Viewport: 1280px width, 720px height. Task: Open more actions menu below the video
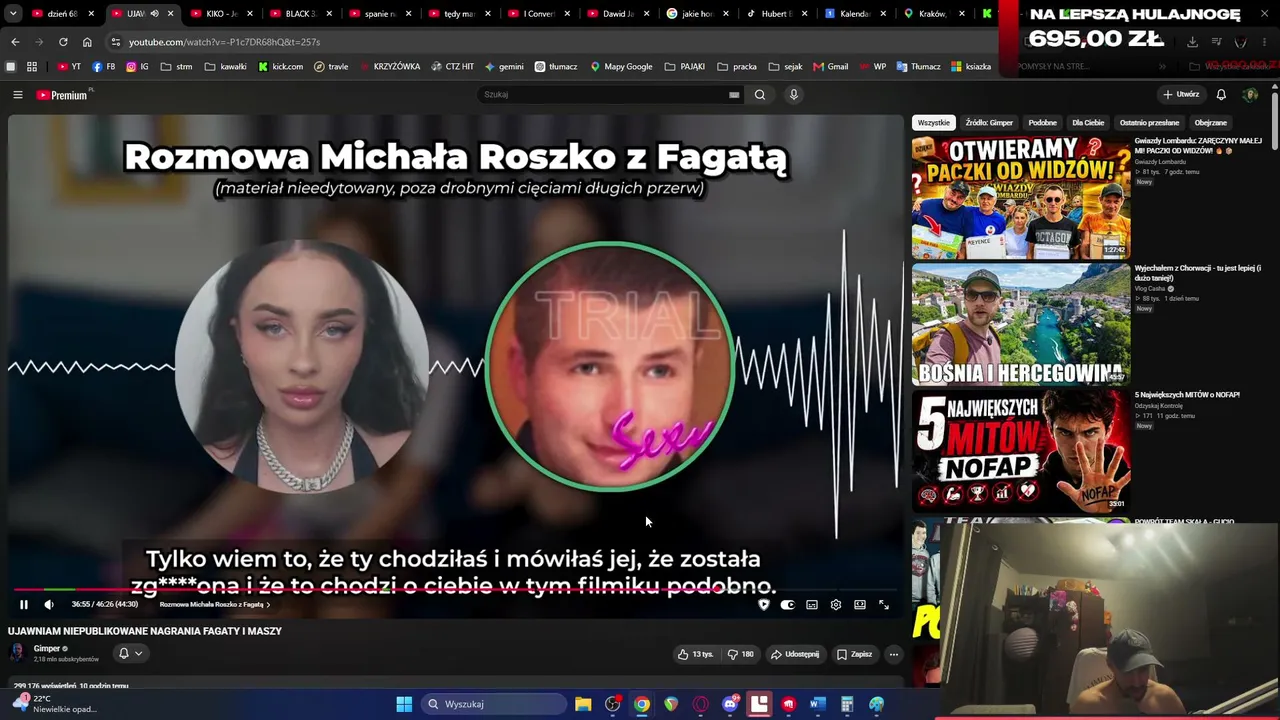[x=894, y=654]
